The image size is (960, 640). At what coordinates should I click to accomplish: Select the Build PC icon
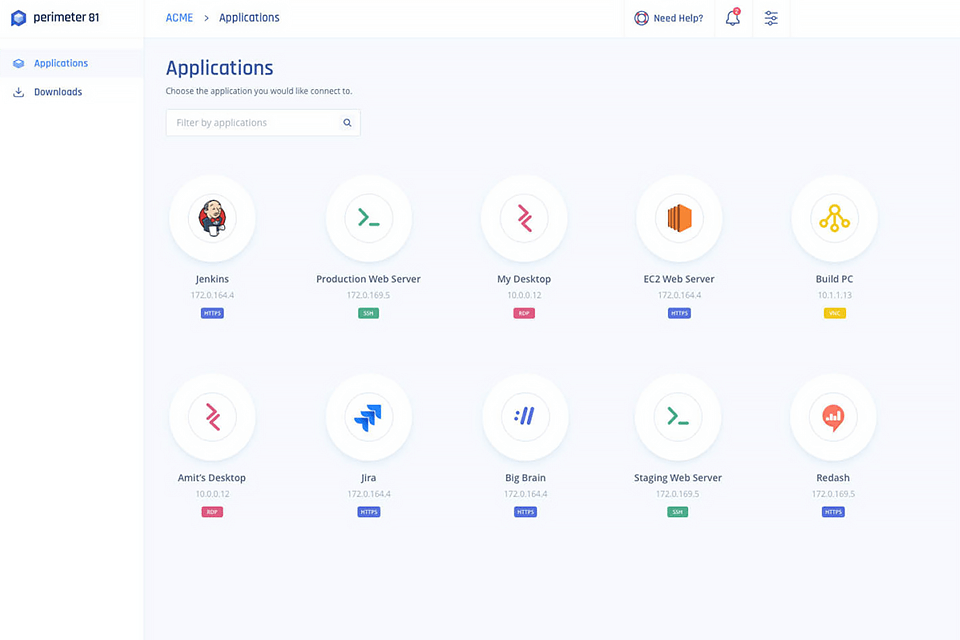click(x=834, y=219)
